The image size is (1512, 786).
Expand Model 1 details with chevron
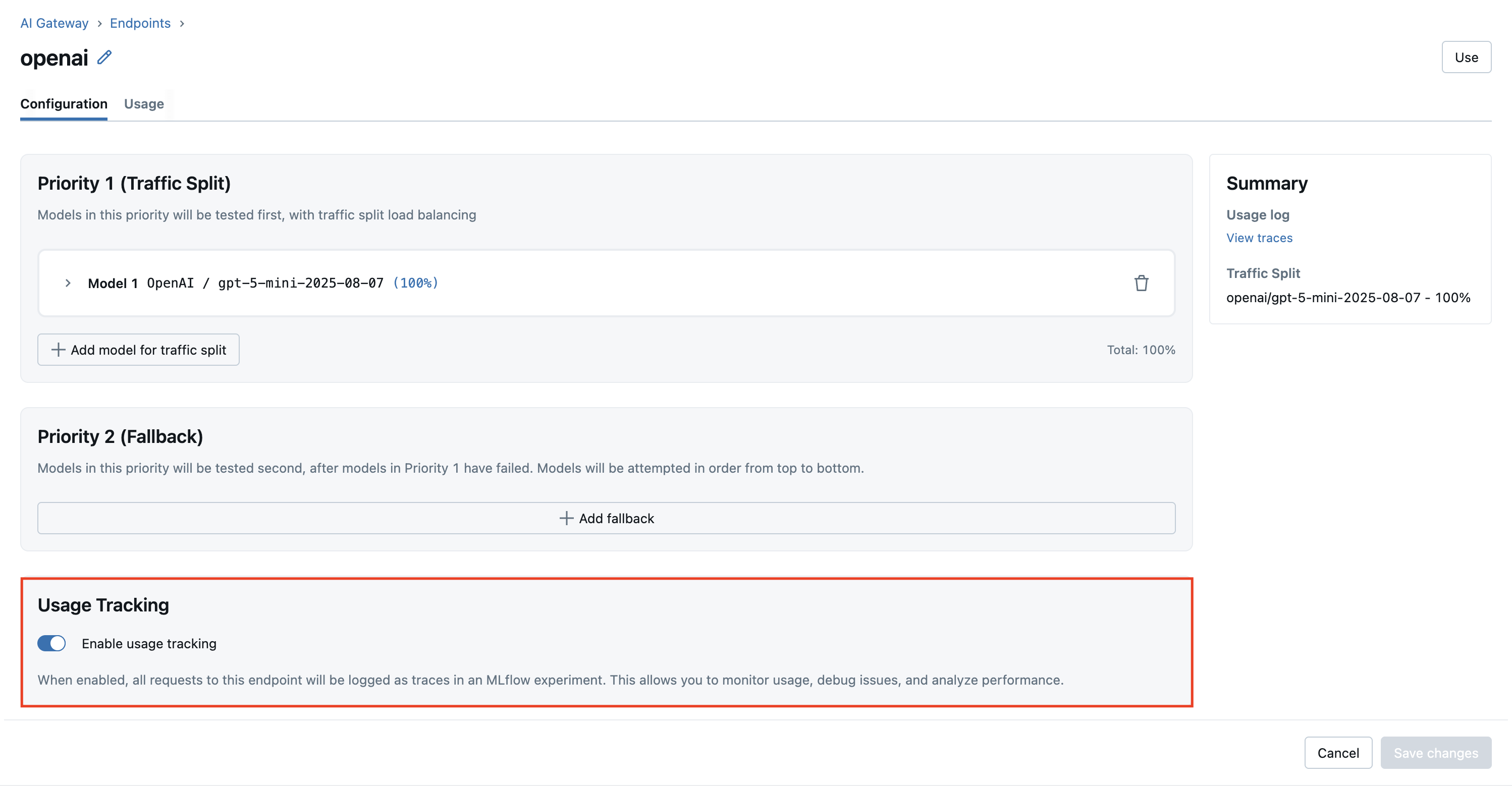click(68, 284)
